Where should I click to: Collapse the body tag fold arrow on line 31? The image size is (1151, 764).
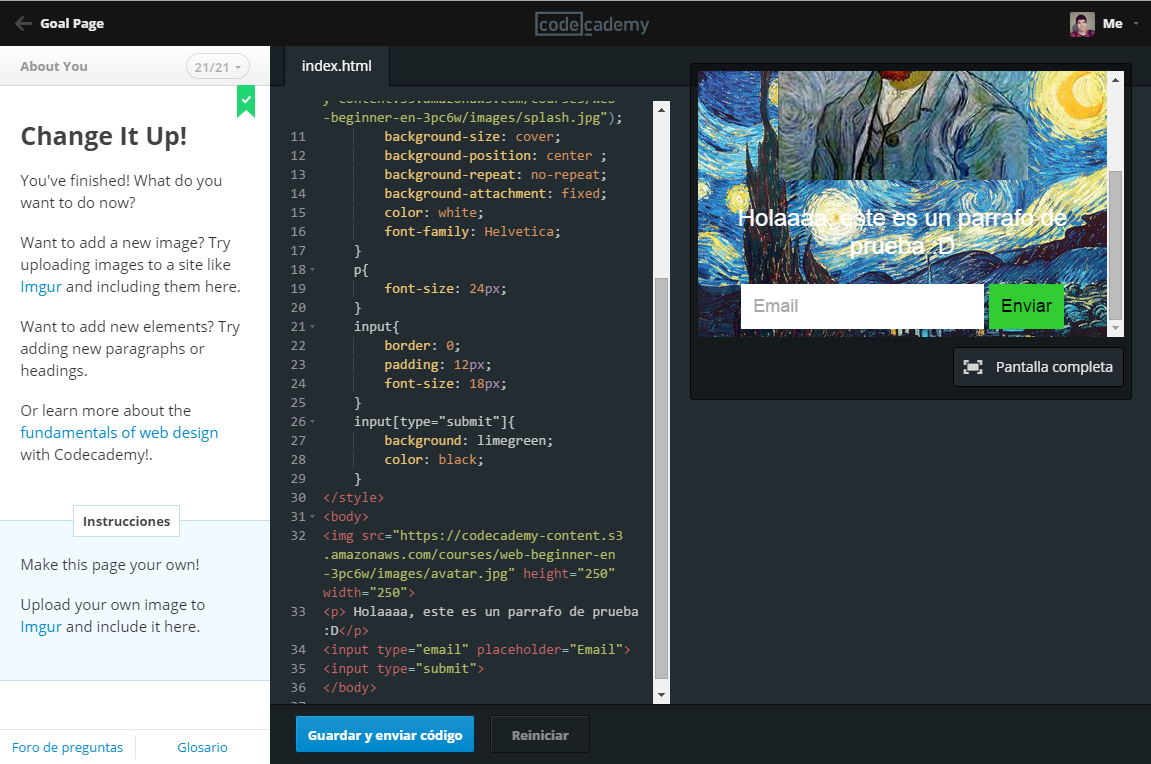pos(313,517)
